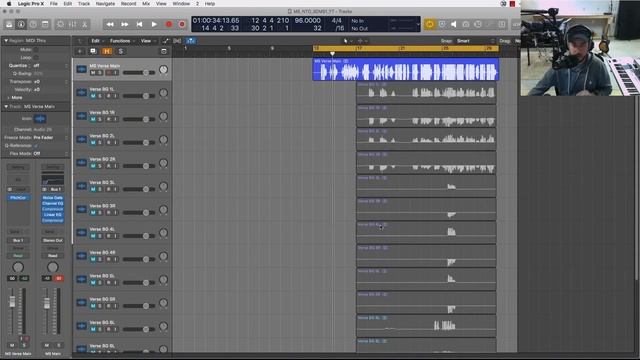Click the Capture Recording button
The height and width of the screenshot is (360, 640).
pyautogui.click(x=182, y=24)
